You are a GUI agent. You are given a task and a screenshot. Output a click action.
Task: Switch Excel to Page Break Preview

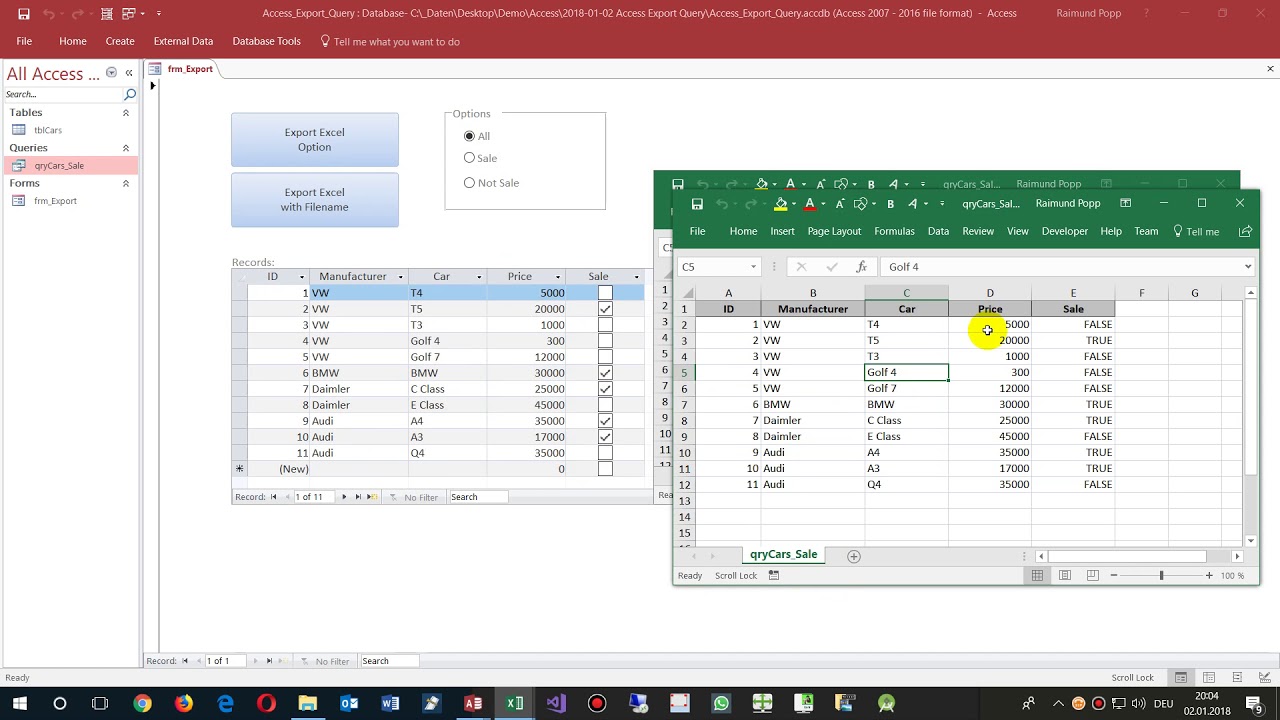1092,575
